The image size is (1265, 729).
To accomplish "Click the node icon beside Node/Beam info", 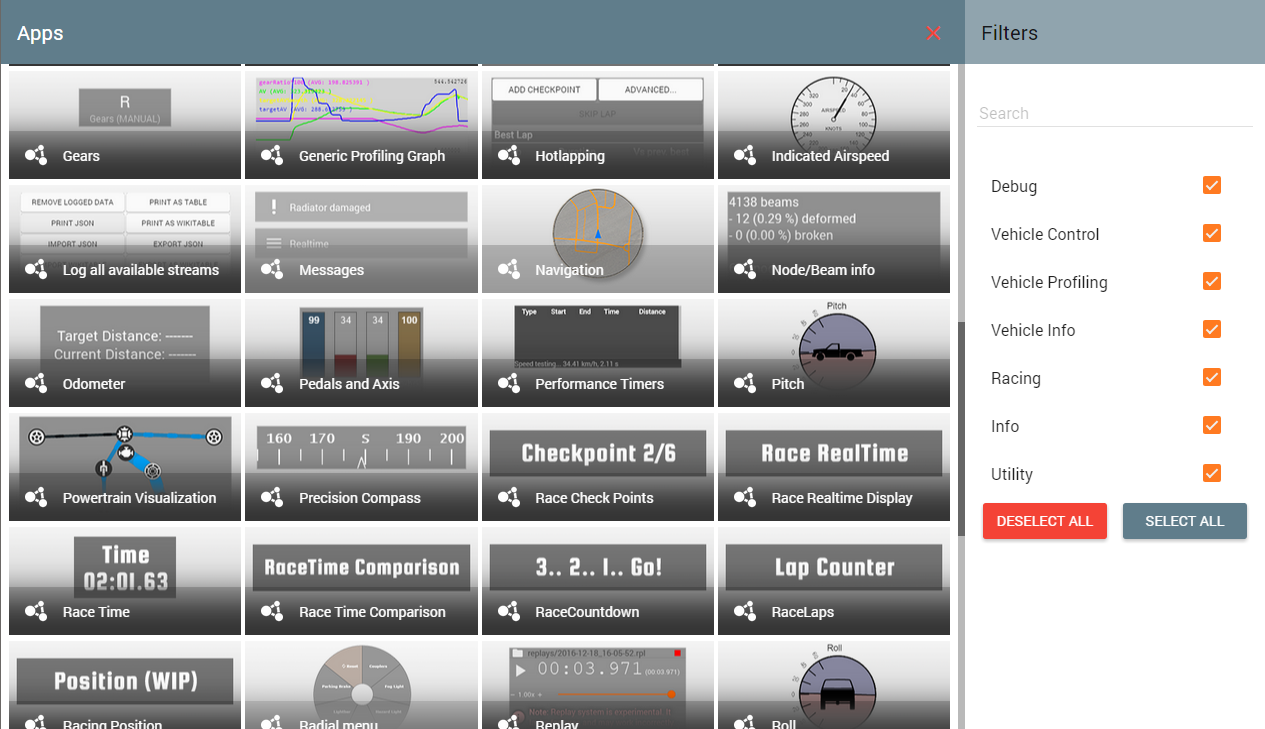I will (x=745, y=269).
